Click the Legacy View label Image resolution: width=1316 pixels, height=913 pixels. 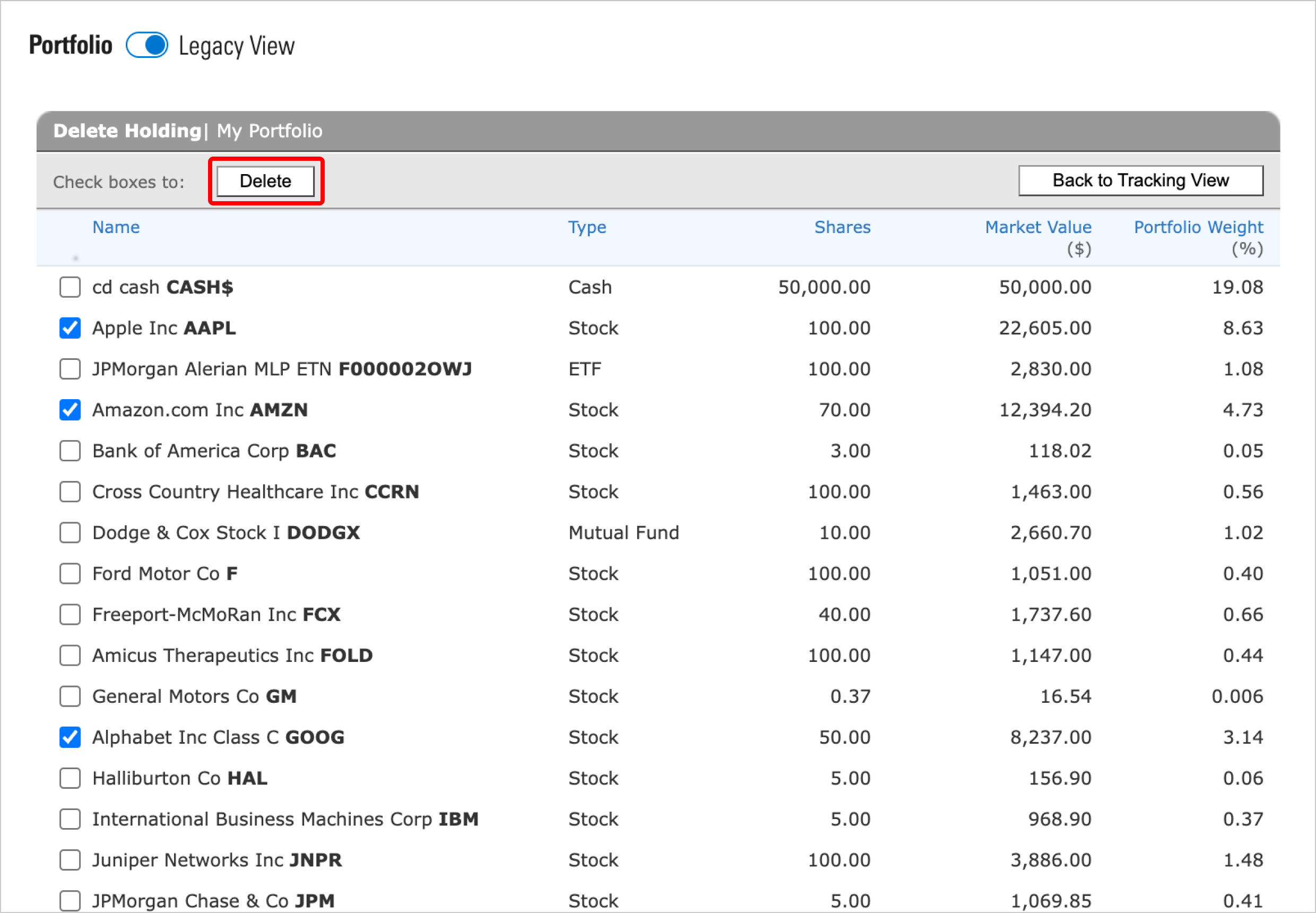tap(237, 46)
